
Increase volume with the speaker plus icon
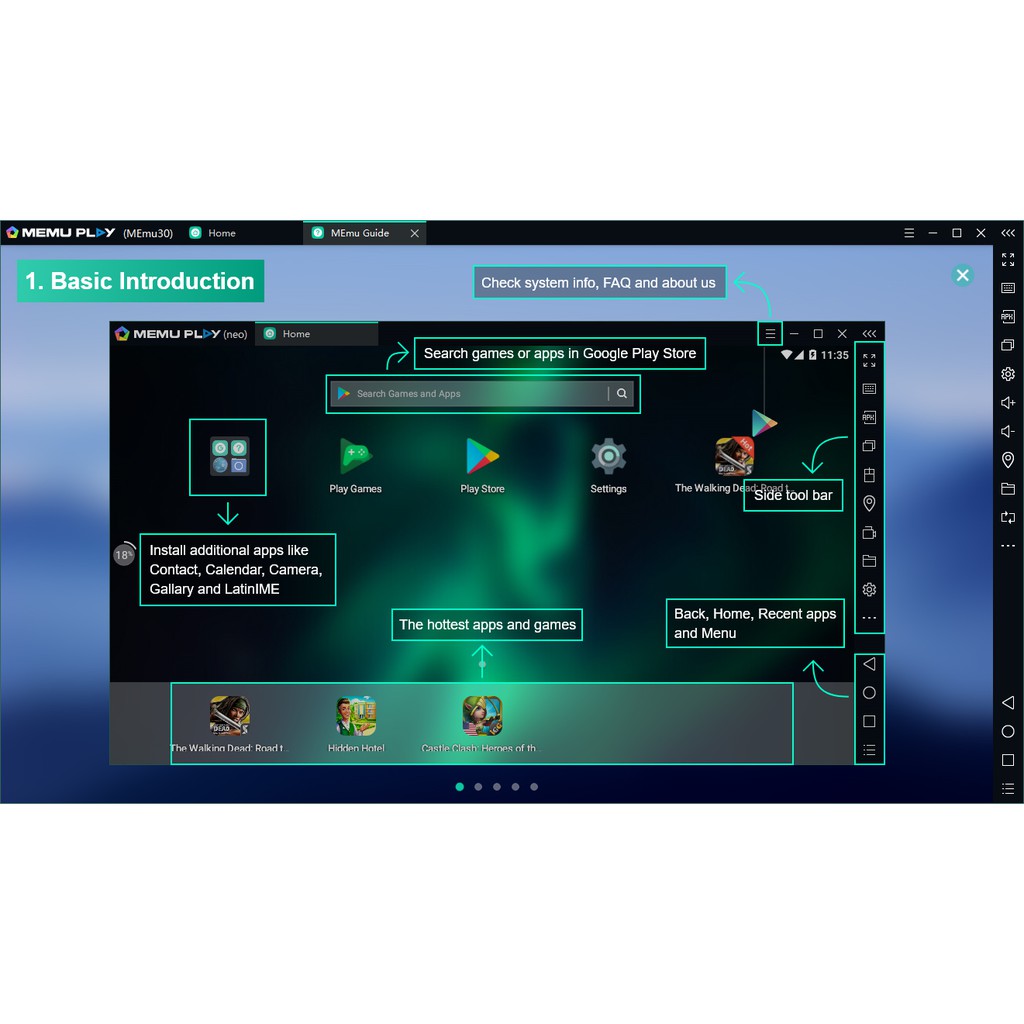(1008, 403)
